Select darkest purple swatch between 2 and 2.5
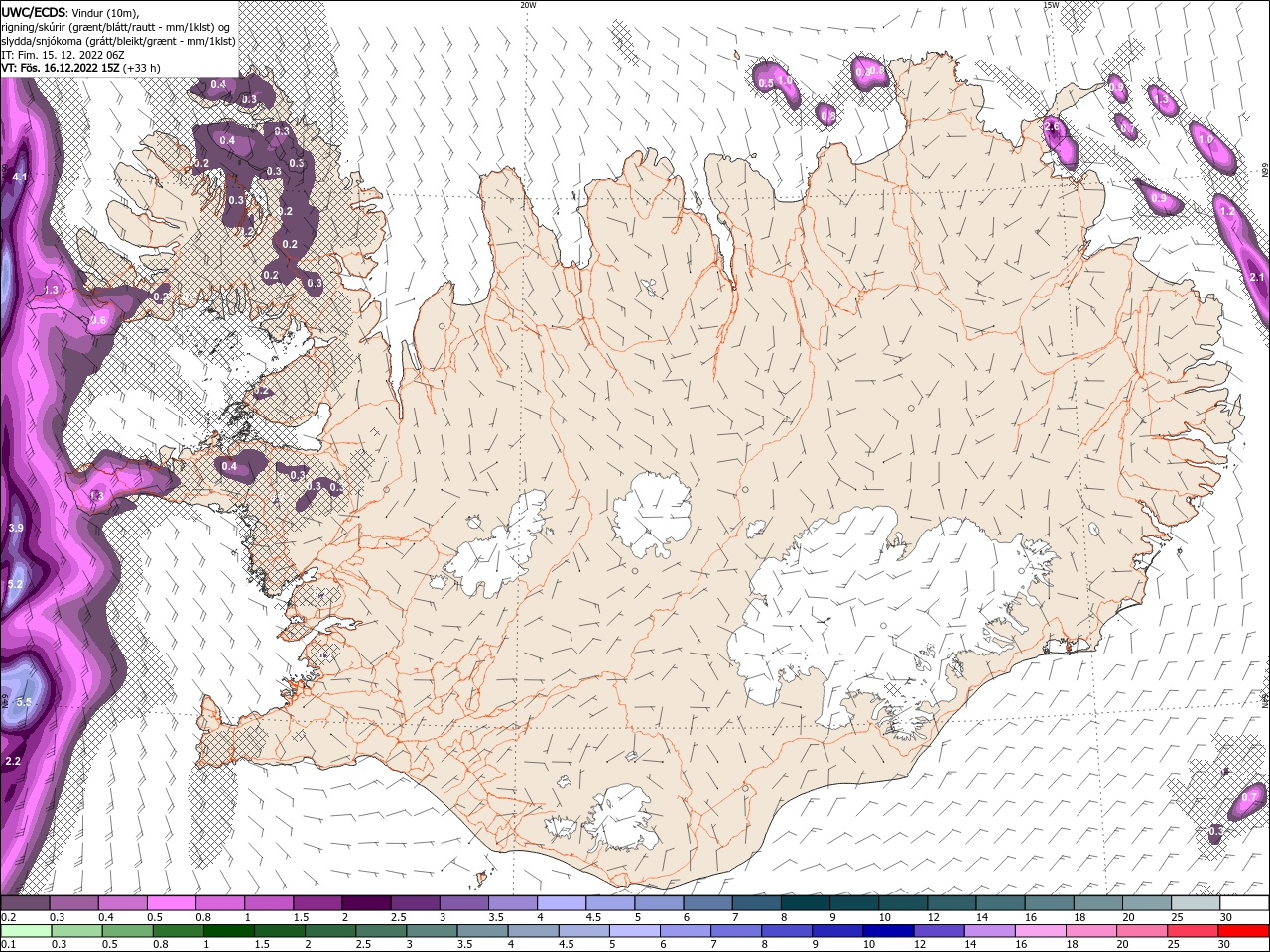 365,903
